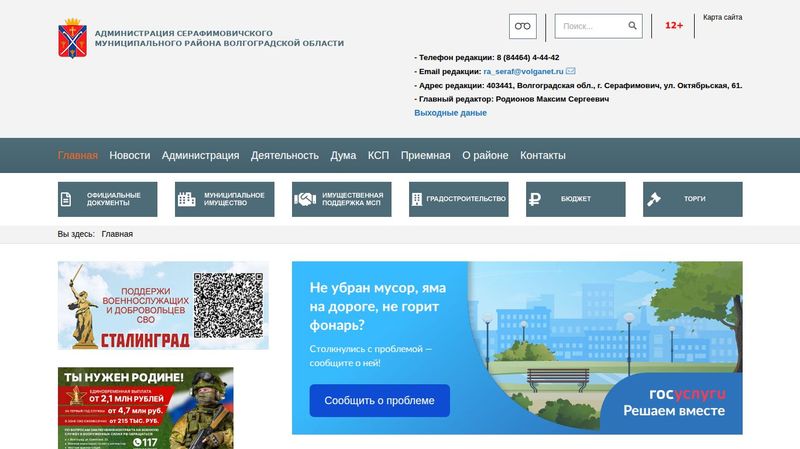The image size is (800, 449).
Task: Click into the Поиск search field
Action: point(592,26)
